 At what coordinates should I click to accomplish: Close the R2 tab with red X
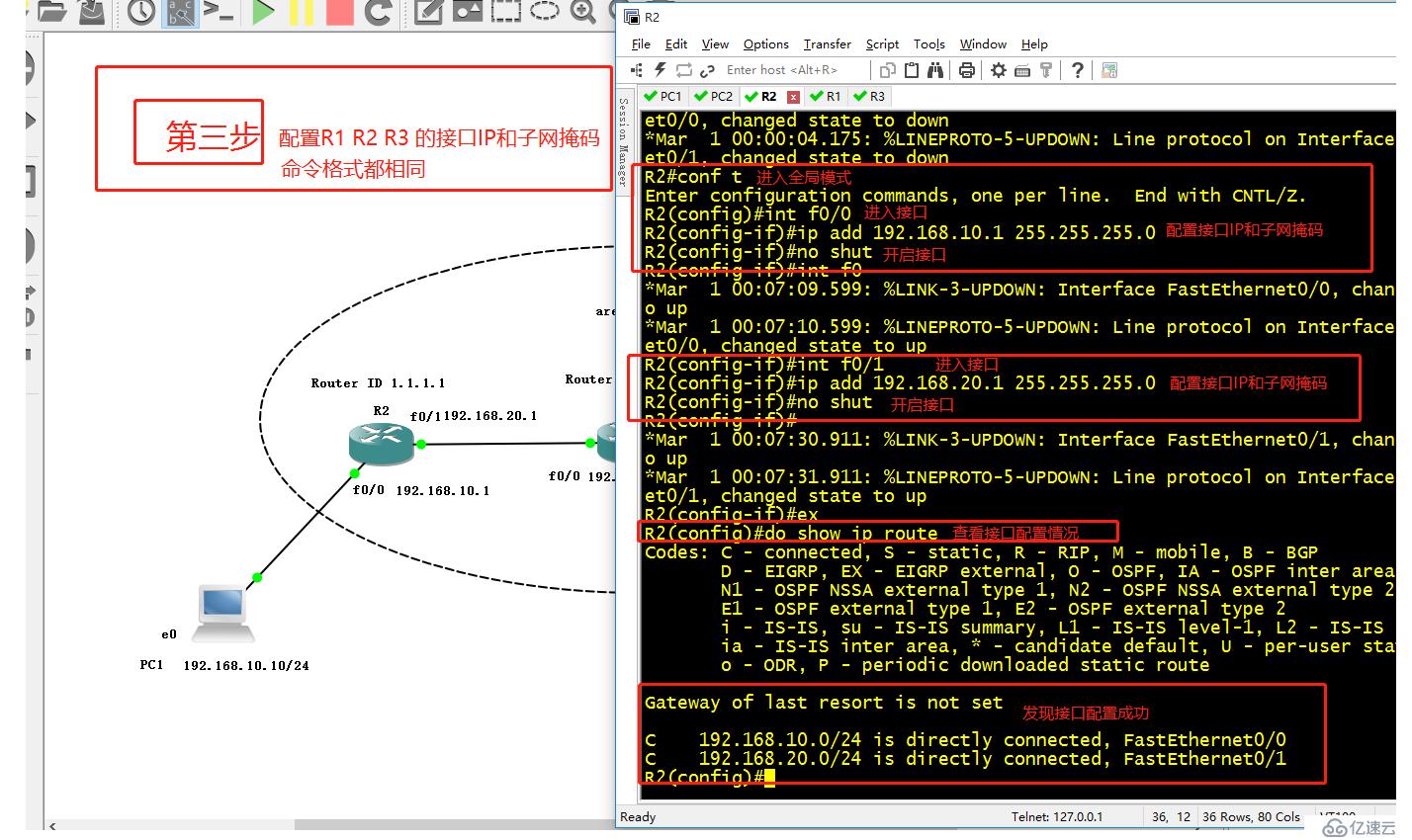(x=793, y=97)
